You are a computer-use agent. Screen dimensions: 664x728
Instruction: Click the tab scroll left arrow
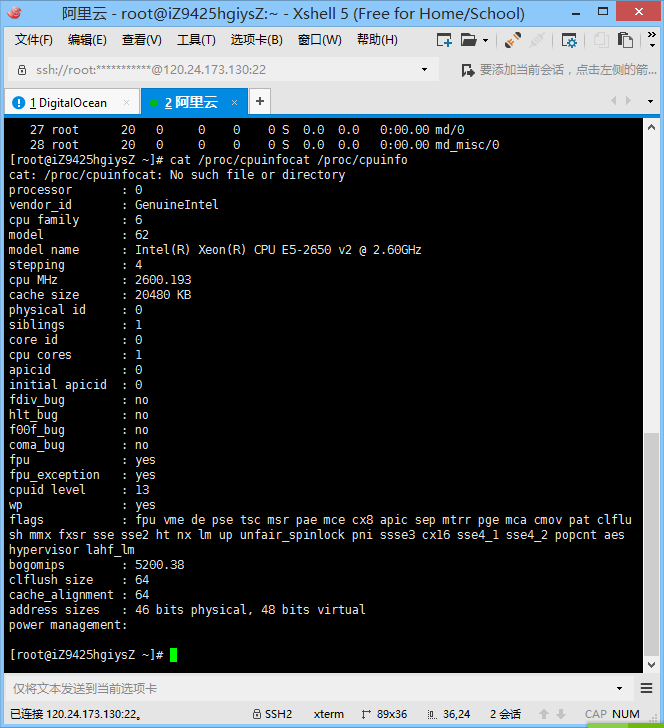click(x=614, y=101)
